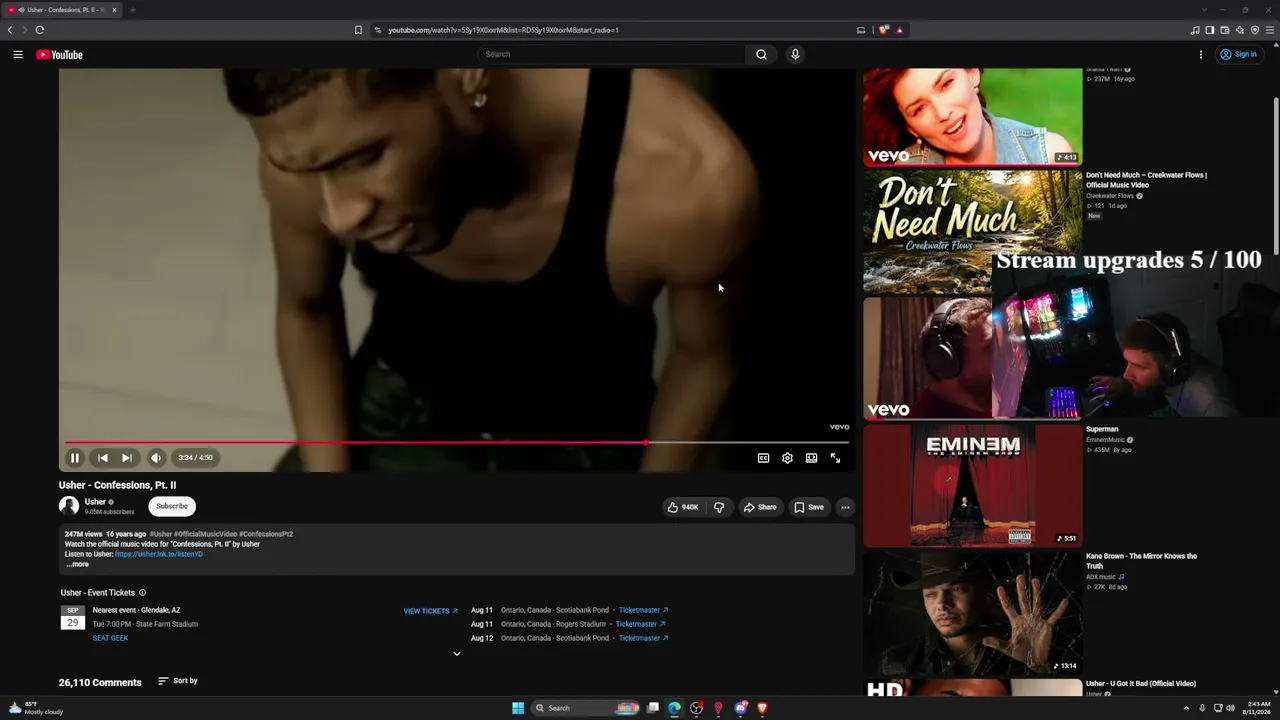The image size is (1280, 720).
Task: Save the video to a playlist
Action: [809, 507]
